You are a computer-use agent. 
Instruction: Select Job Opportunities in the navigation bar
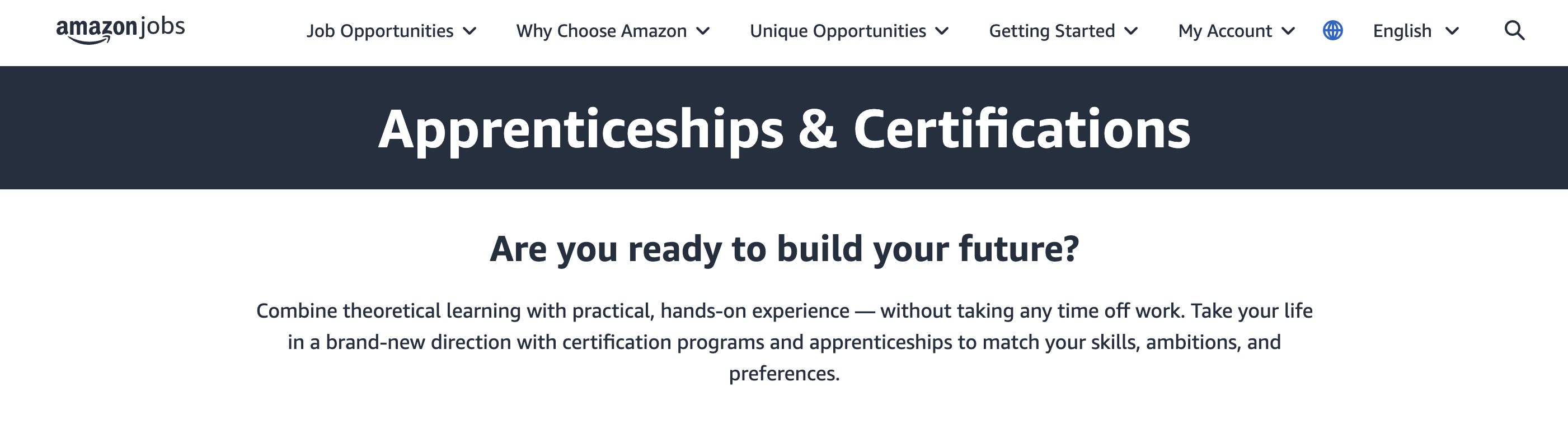coord(379,30)
